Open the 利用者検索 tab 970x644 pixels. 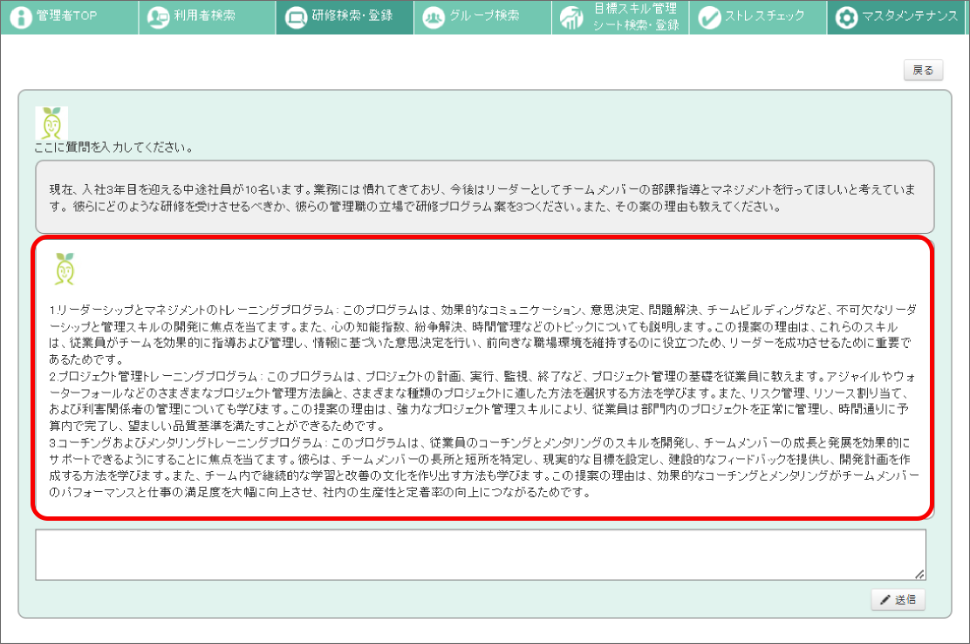point(207,17)
